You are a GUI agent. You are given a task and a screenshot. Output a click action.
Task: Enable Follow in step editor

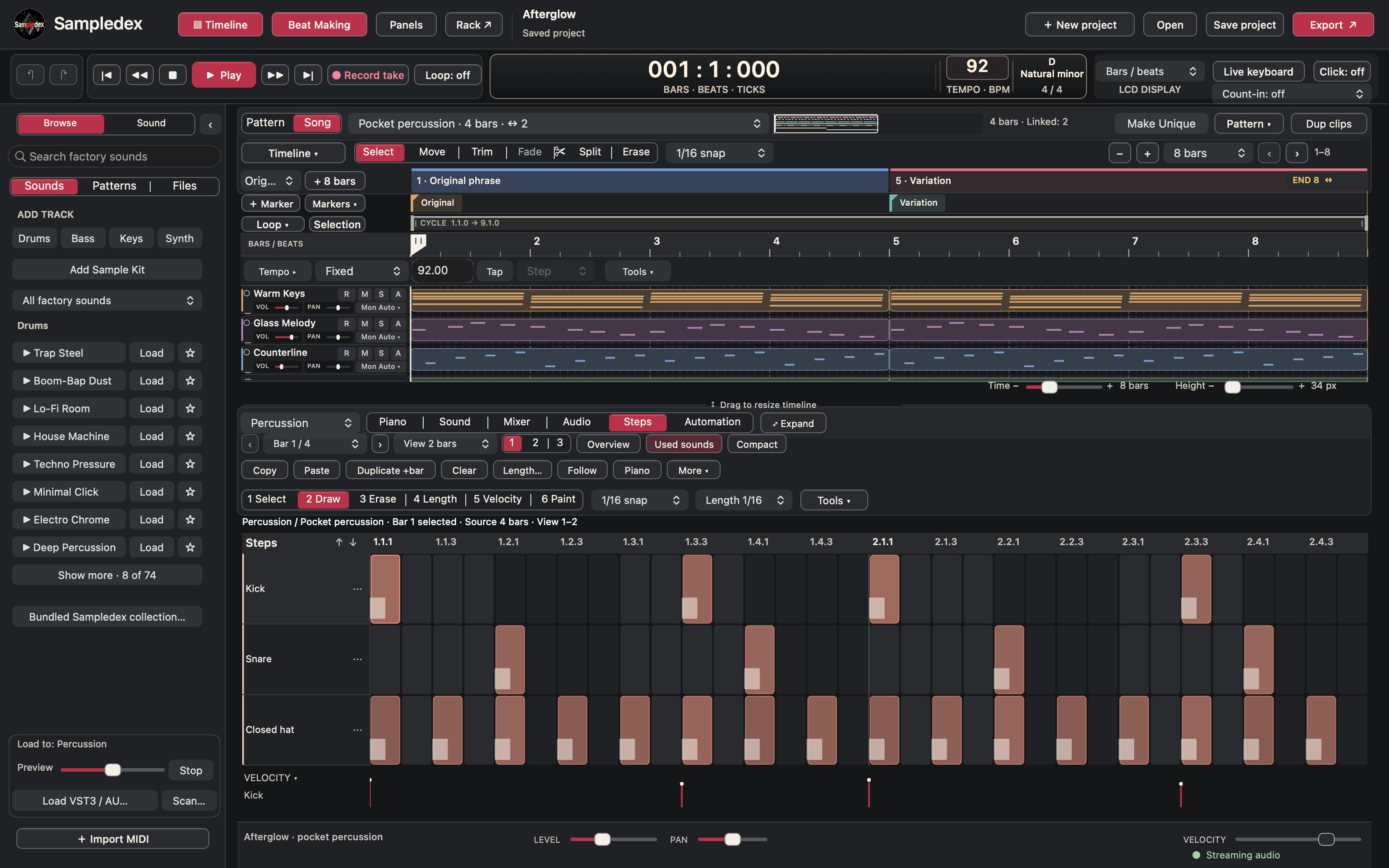pos(582,470)
